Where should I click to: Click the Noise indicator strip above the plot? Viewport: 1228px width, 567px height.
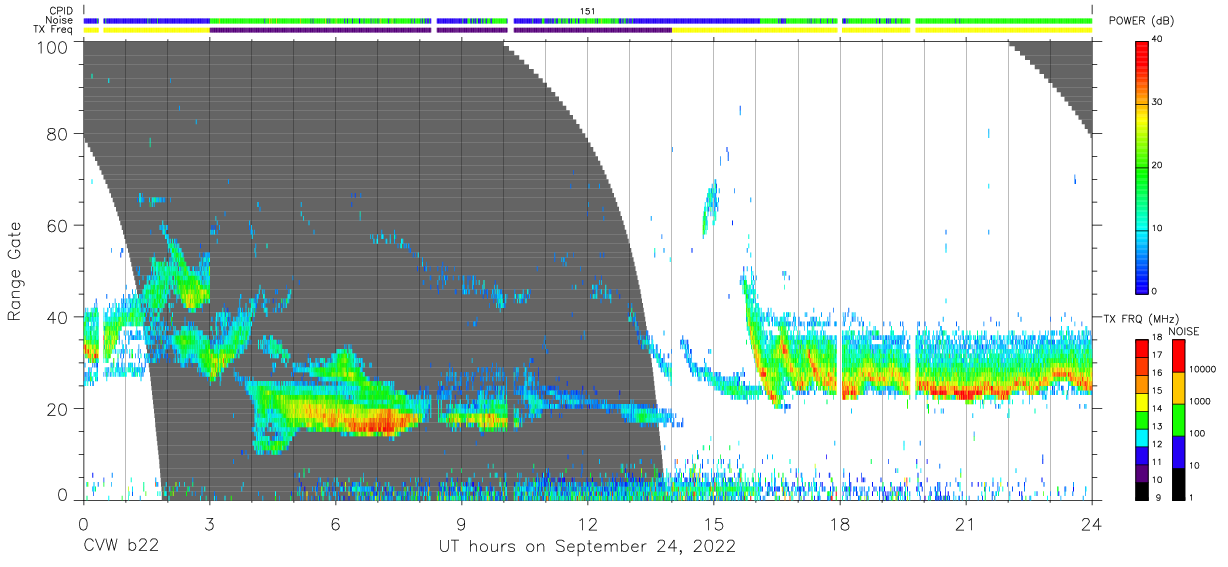(x=588, y=20)
